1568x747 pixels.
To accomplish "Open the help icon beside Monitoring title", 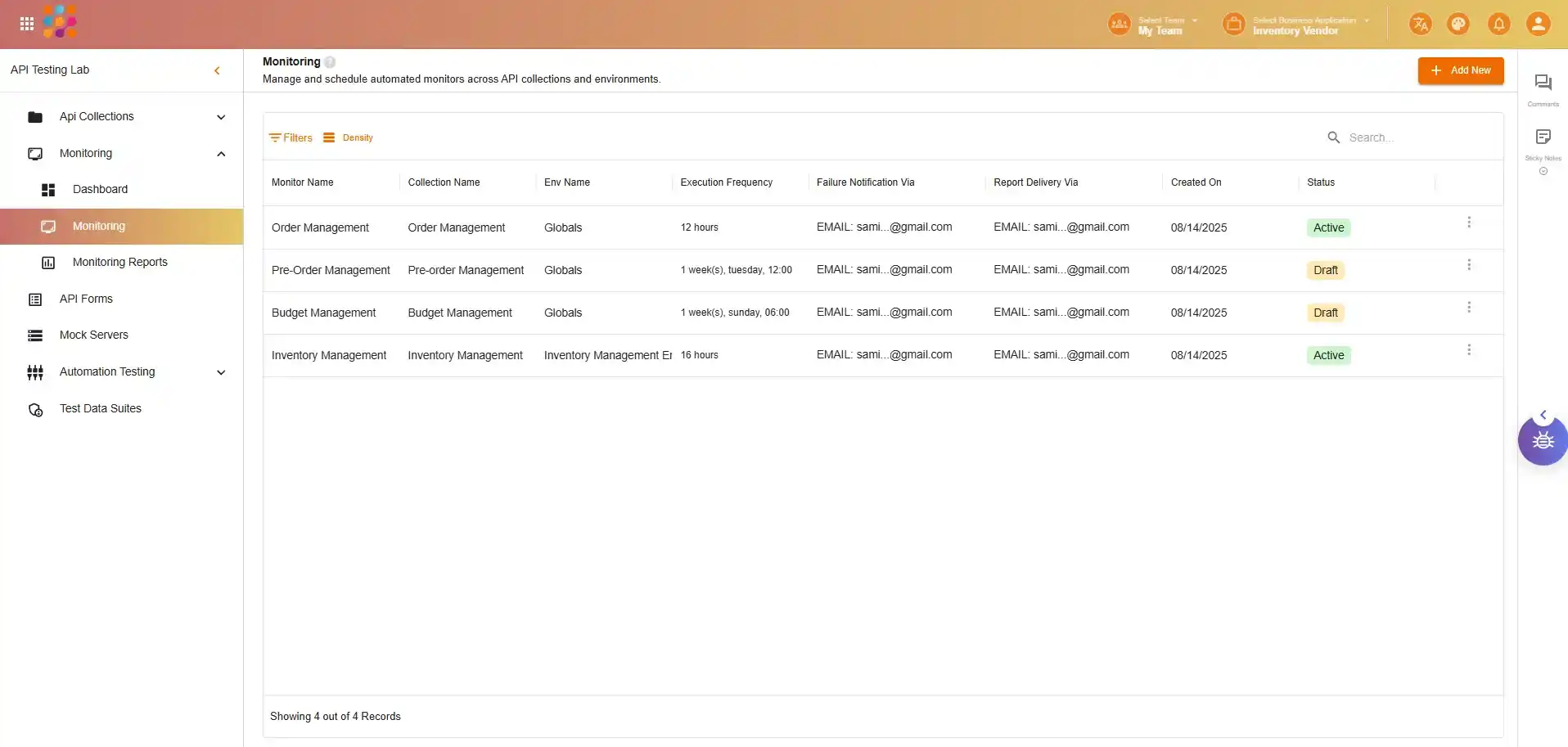I will point(330,62).
